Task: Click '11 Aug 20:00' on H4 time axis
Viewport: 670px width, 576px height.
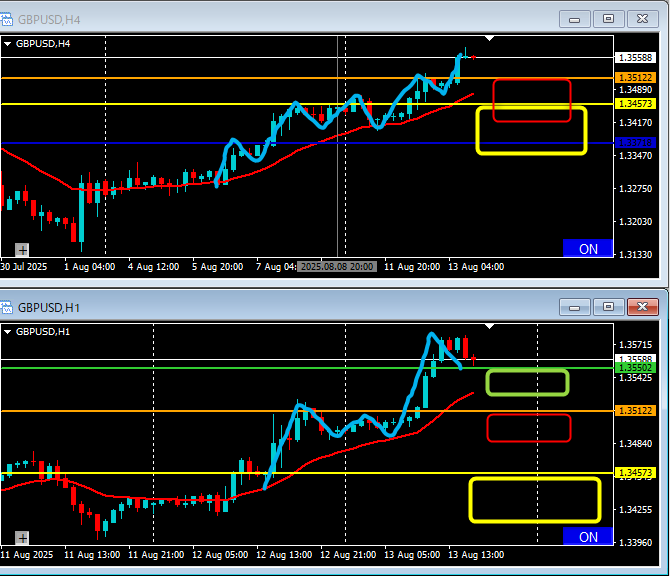Action: [x=412, y=267]
